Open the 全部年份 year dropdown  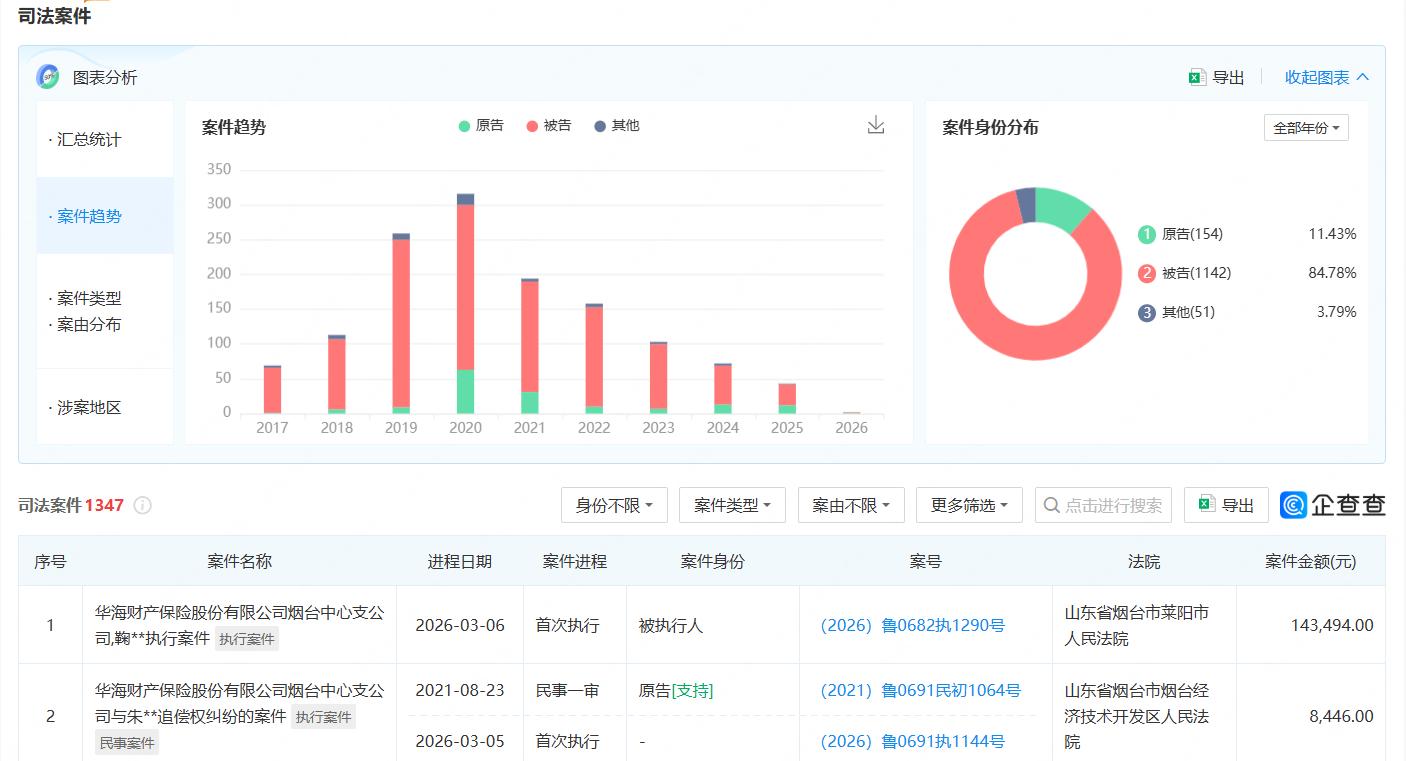[x=1306, y=128]
